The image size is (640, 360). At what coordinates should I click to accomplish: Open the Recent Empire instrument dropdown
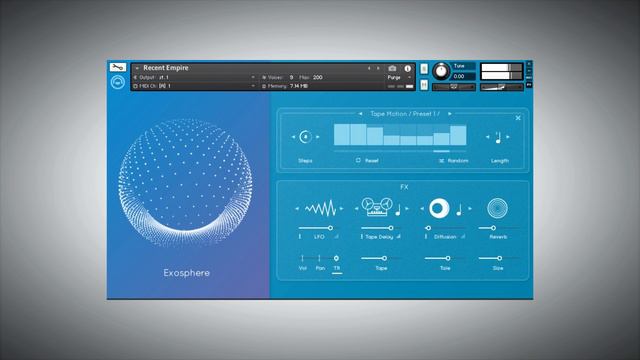pyautogui.click(x=137, y=68)
